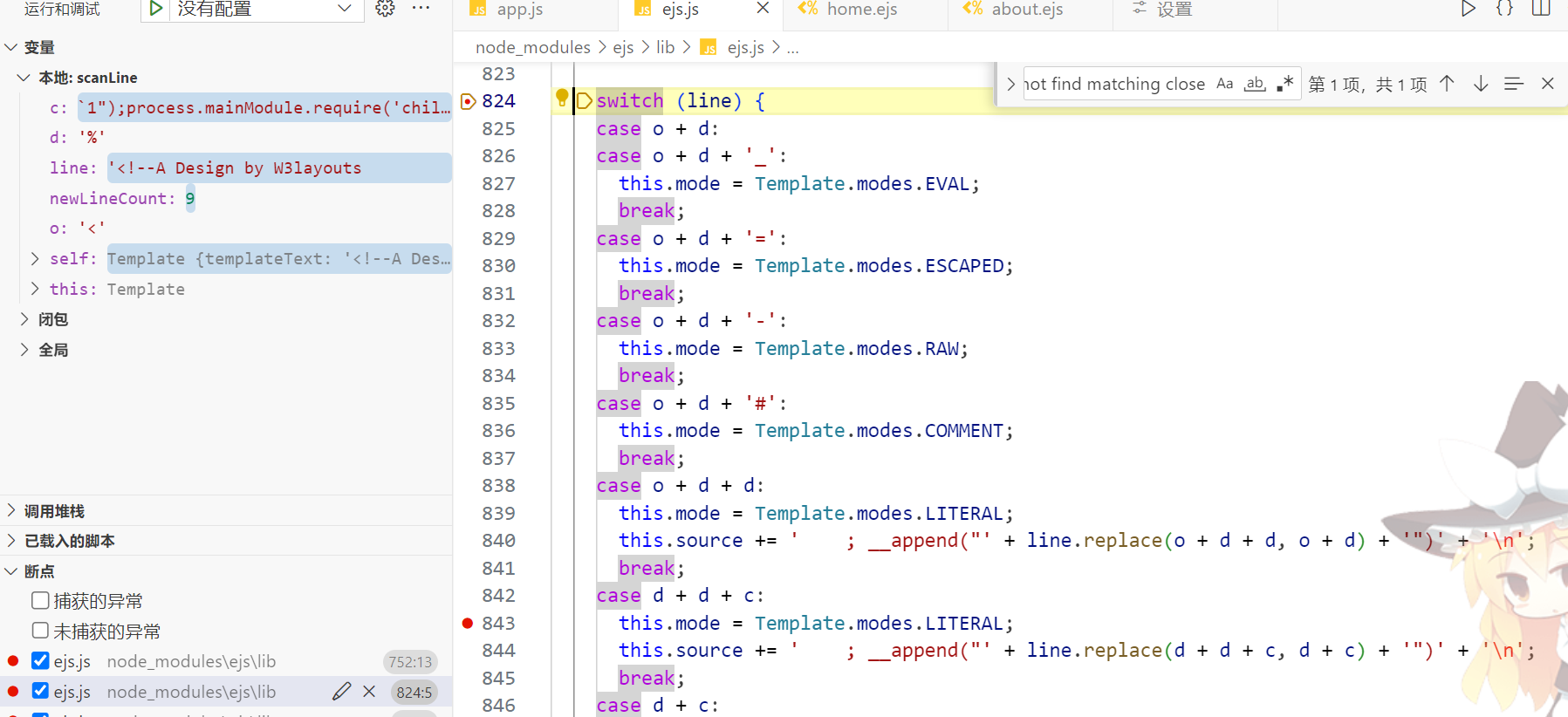Click the 752:13 breakpoint location badge
Image resolution: width=1568 pixels, height=717 pixels.
pyautogui.click(x=410, y=662)
